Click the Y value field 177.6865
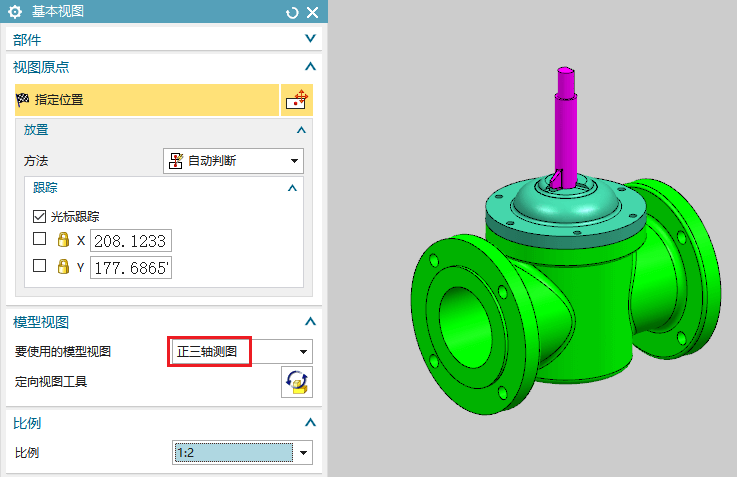 pyautogui.click(x=131, y=267)
